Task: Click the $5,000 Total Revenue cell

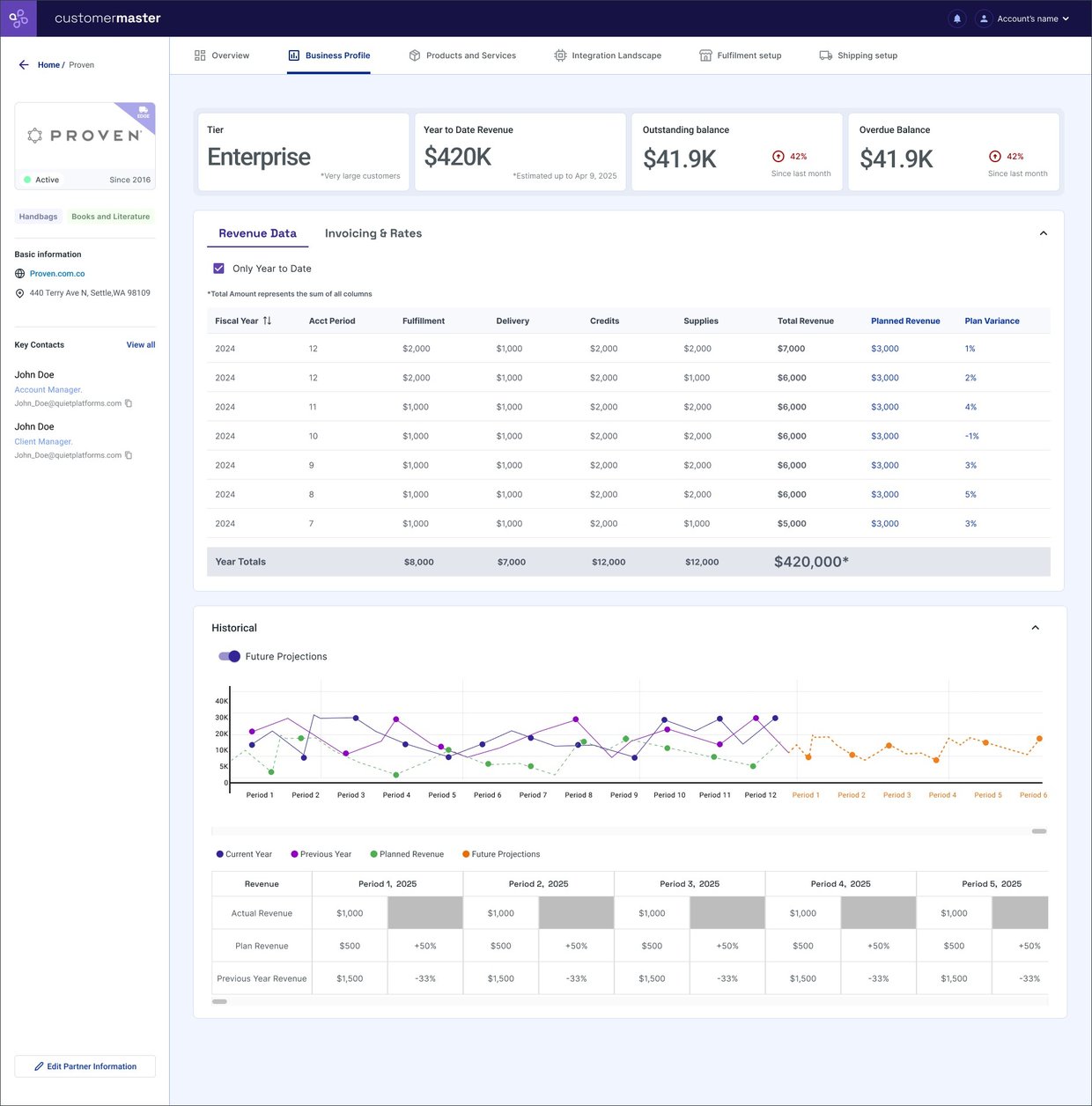Action: tap(792, 524)
